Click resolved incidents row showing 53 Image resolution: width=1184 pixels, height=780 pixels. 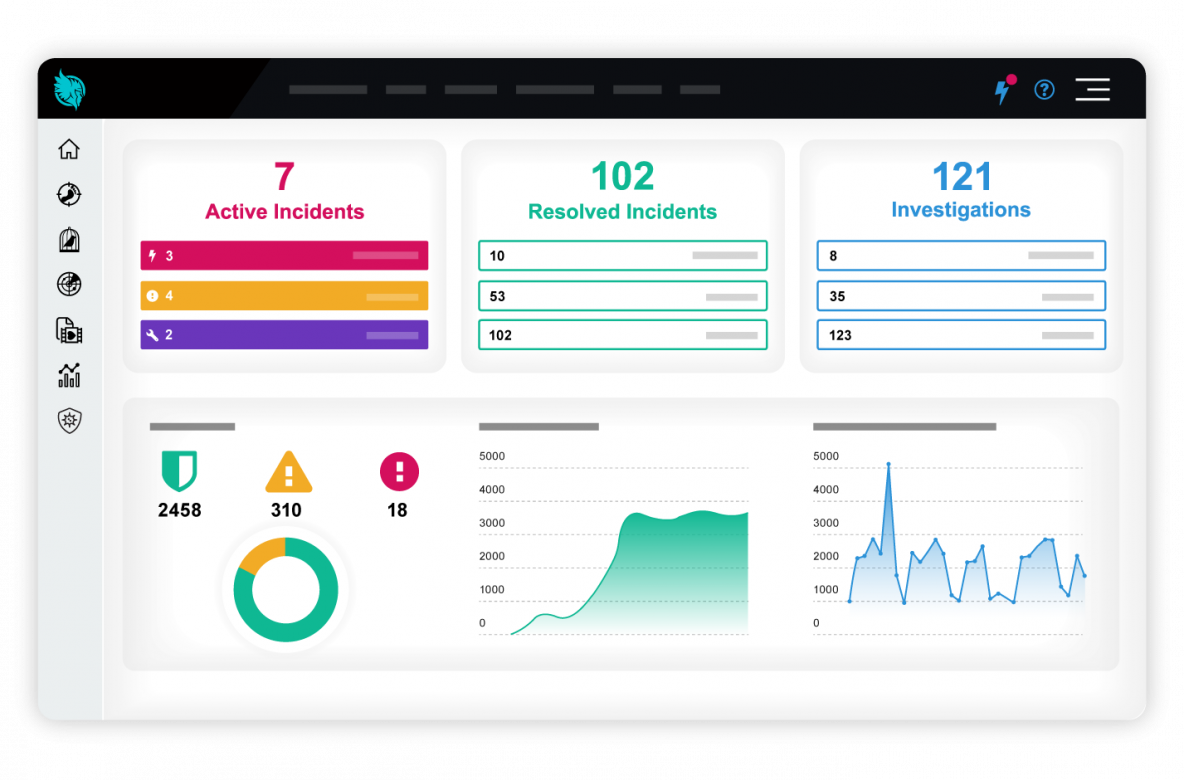(x=622, y=296)
